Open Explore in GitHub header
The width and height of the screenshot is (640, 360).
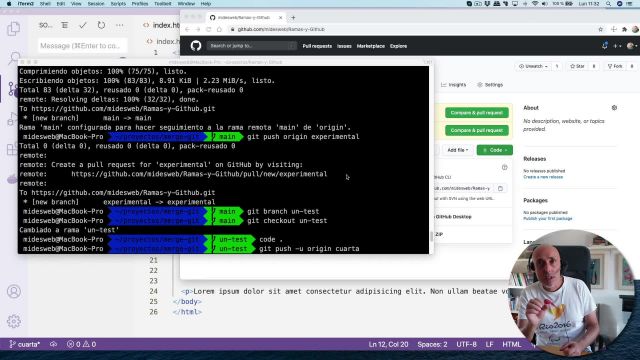coord(398,46)
